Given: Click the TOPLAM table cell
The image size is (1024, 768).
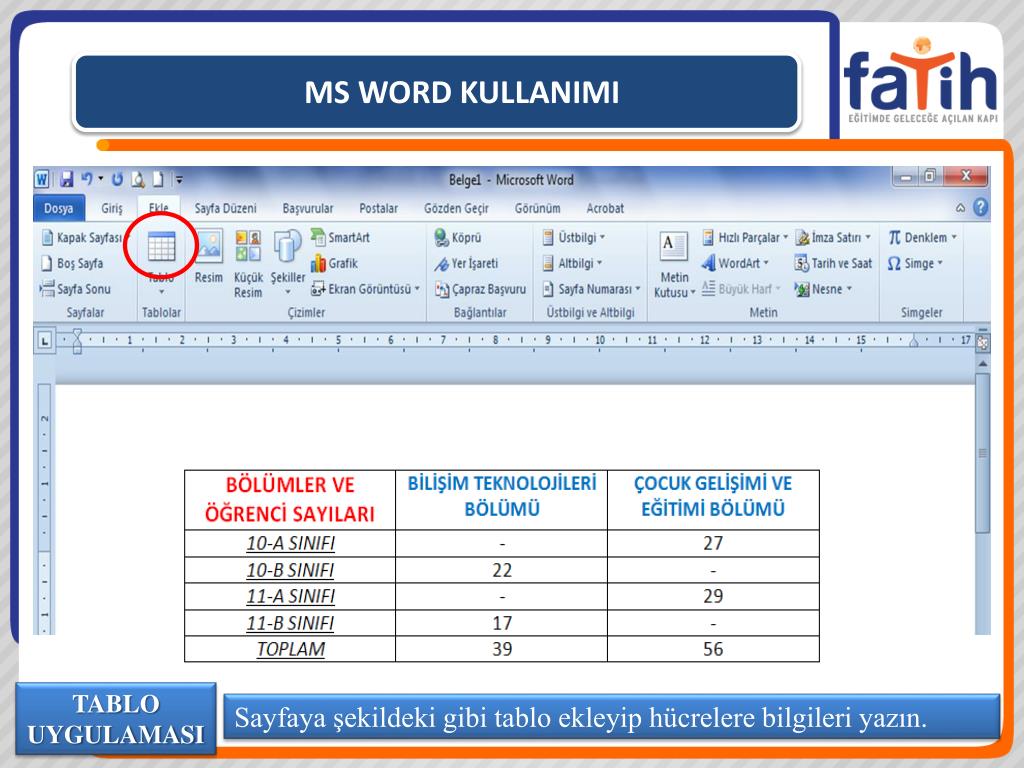Looking at the screenshot, I should pyautogui.click(x=290, y=649).
